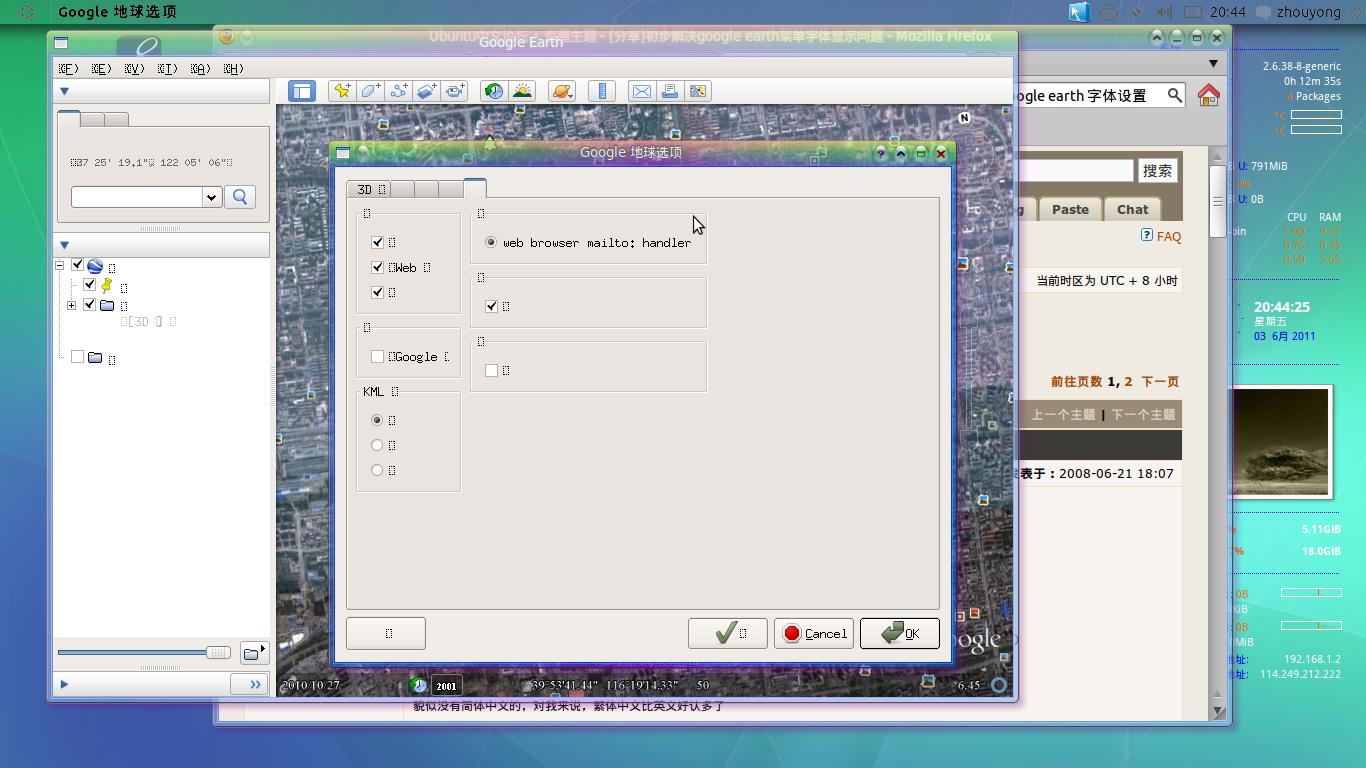Open the F menu in Google Earth

tap(68, 69)
